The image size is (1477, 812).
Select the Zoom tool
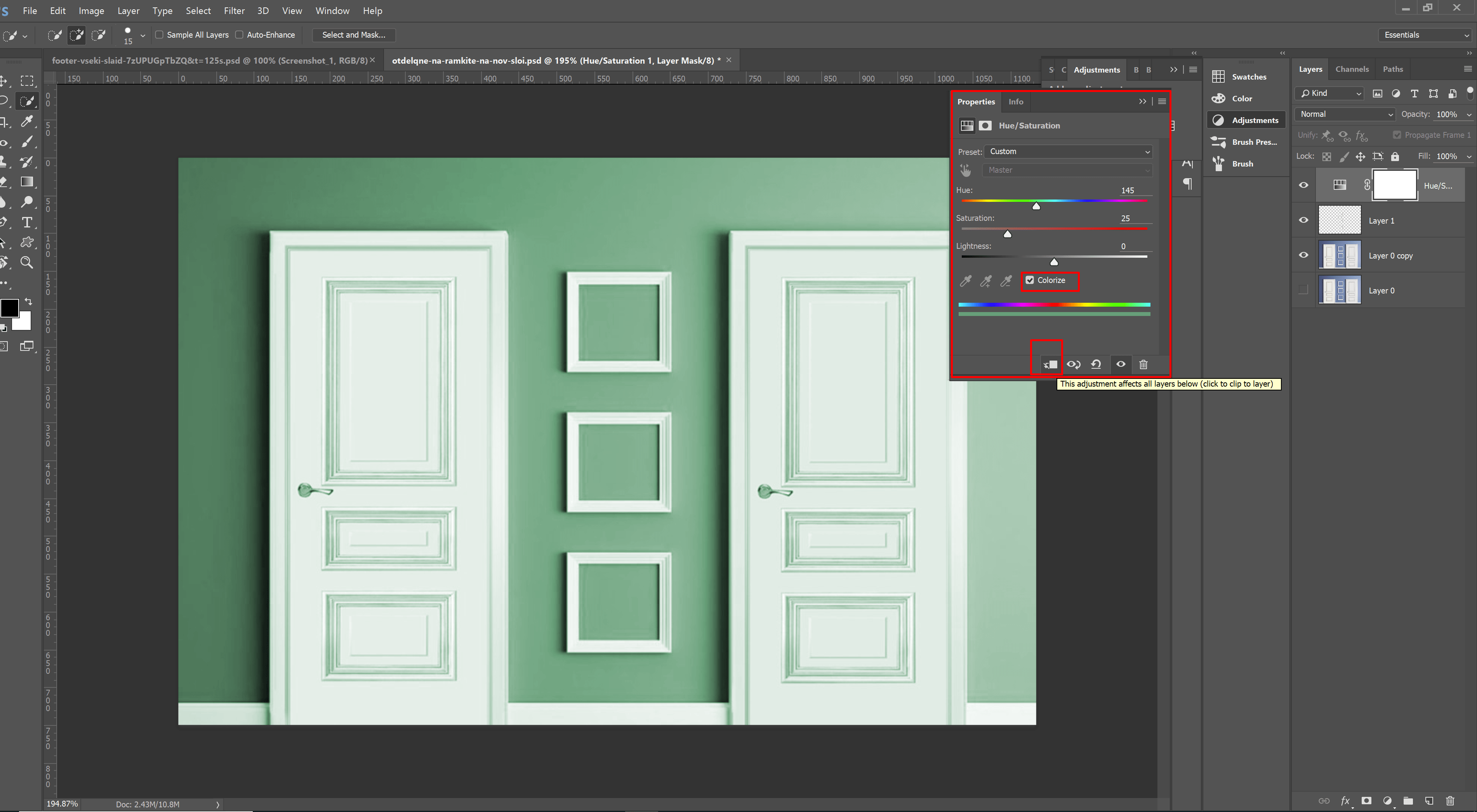tap(27, 262)
